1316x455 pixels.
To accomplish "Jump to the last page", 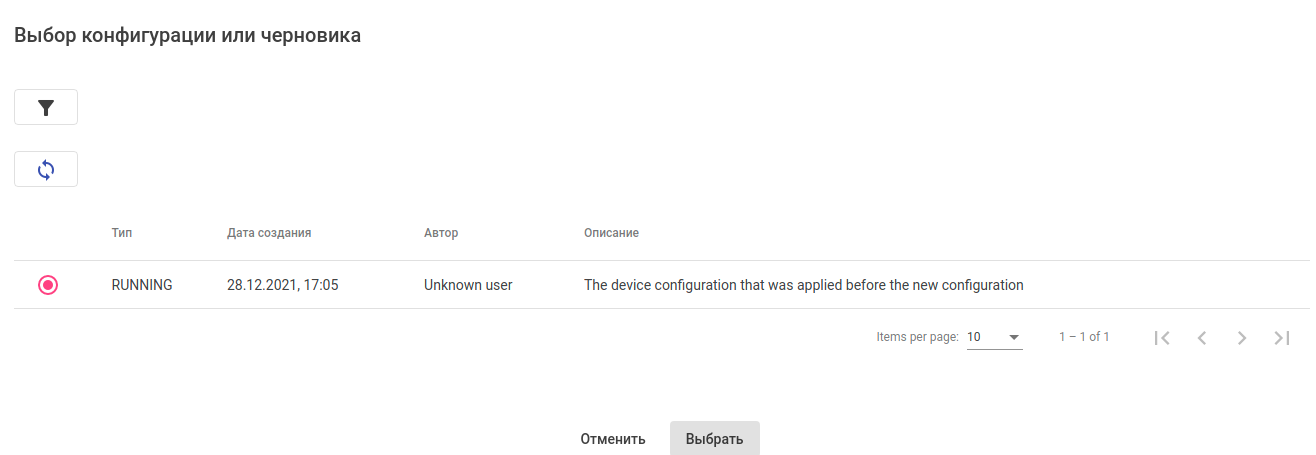I will pos(1282,338).
